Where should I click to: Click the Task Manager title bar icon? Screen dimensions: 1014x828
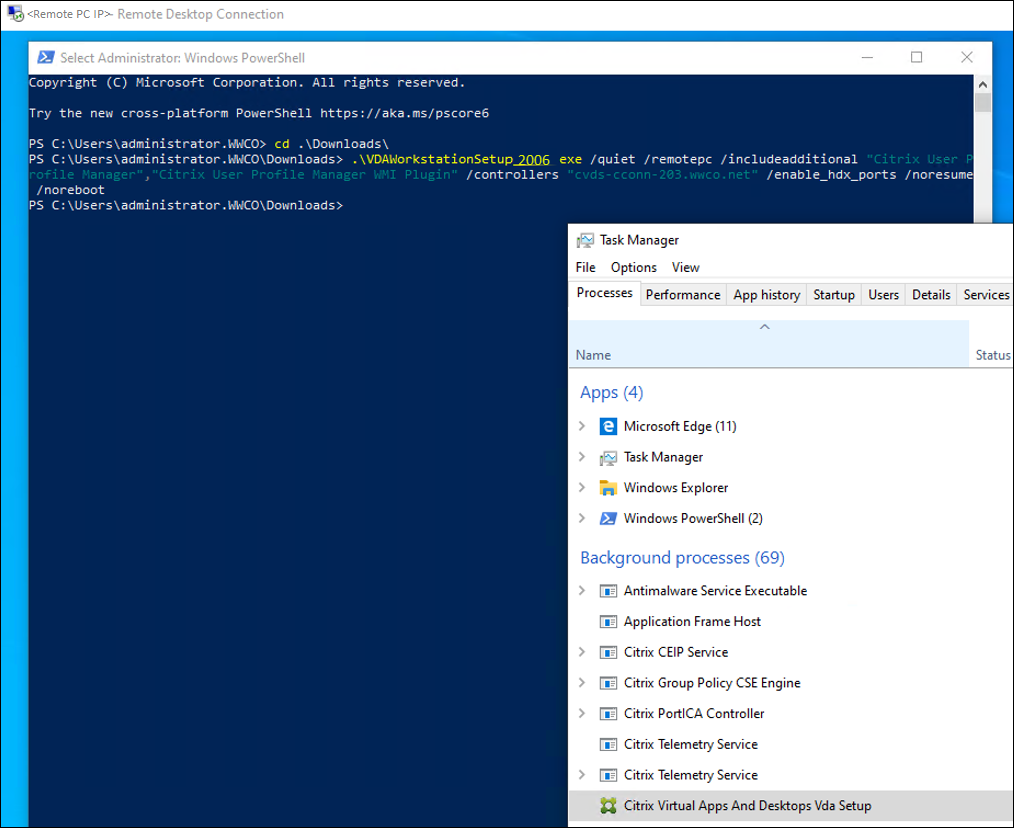[585, 240]
